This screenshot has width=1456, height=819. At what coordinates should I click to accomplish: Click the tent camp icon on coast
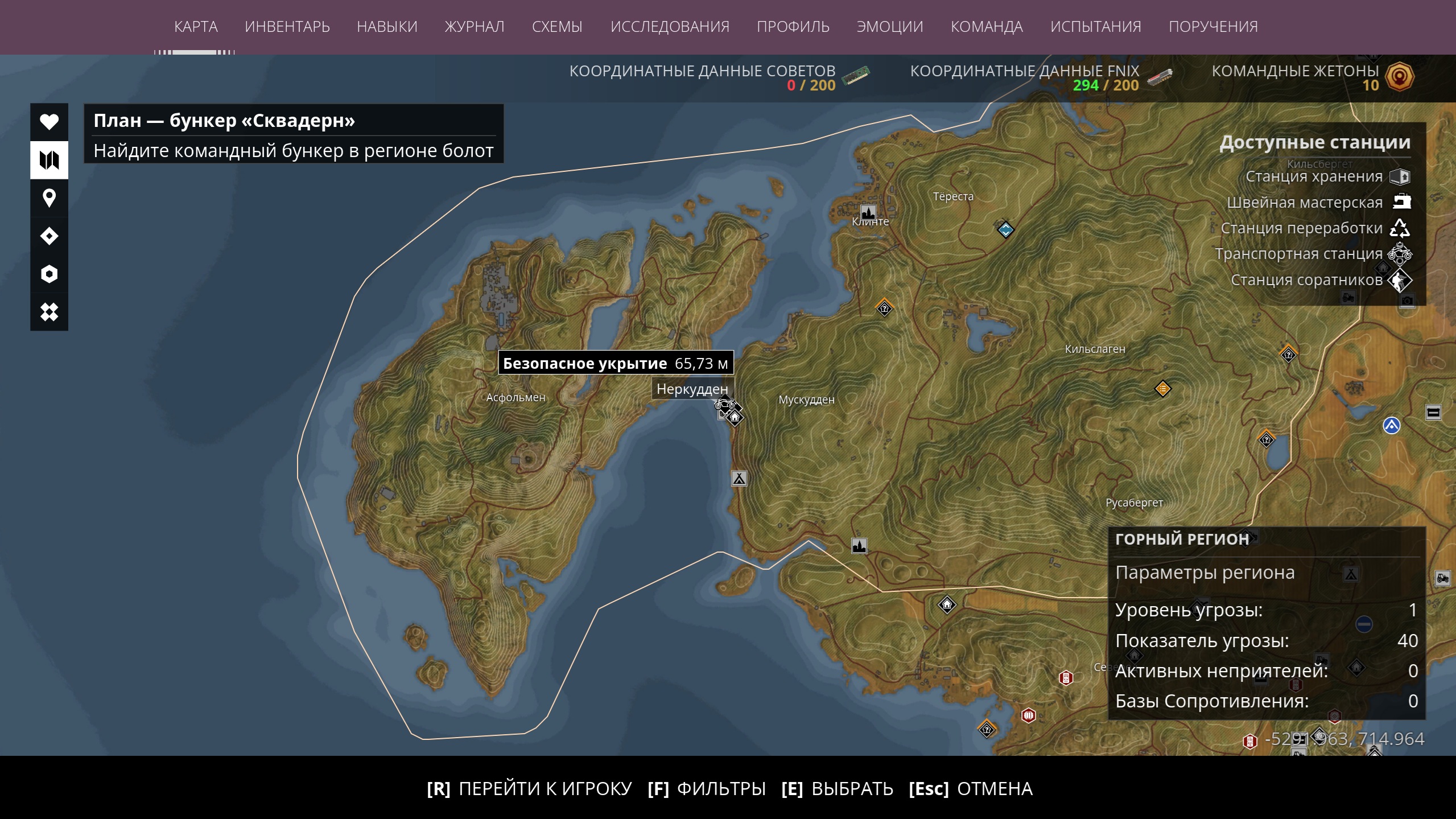coord(739,479)
